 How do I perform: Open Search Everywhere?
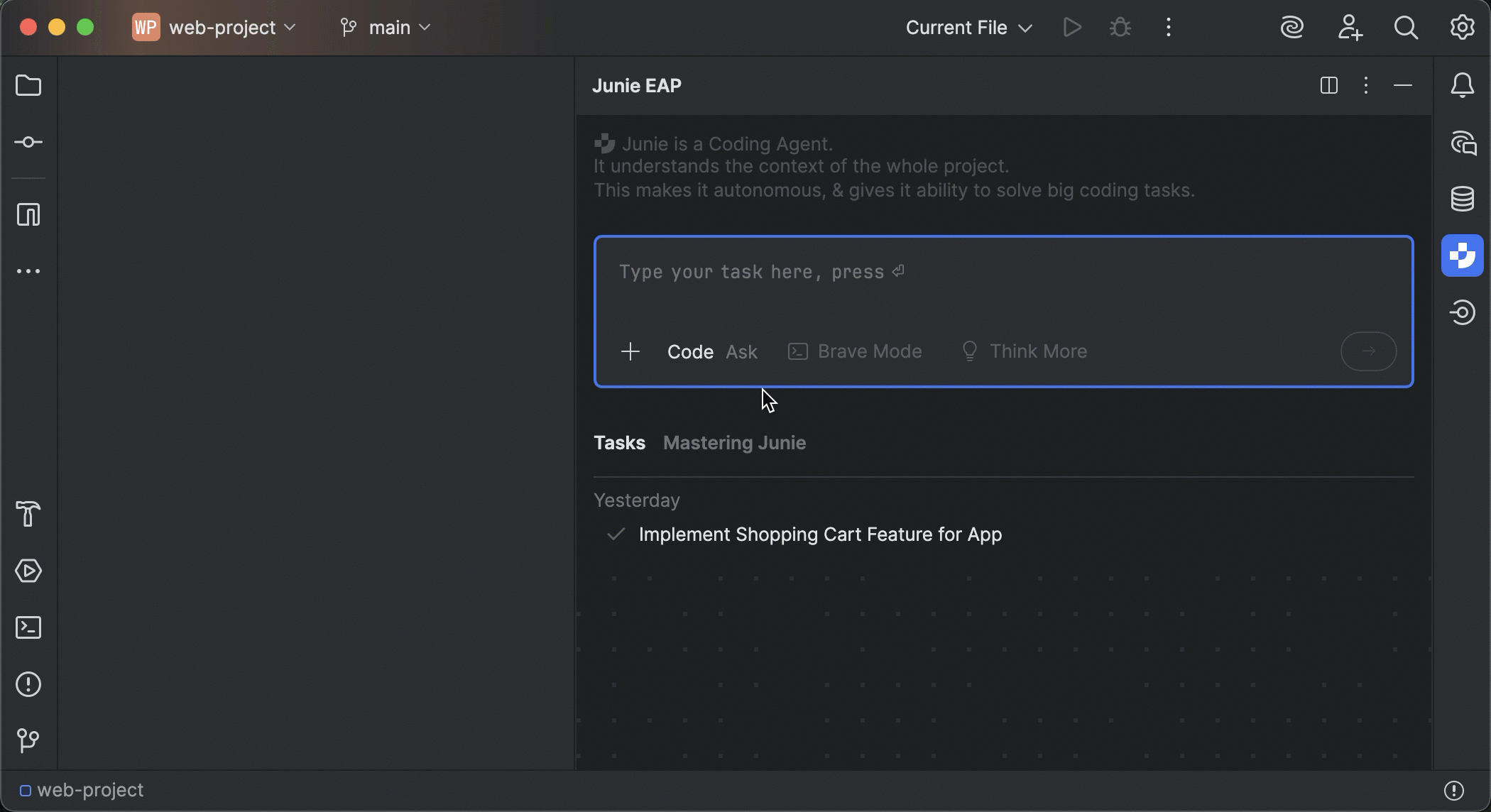click(x=1405, y=27)
